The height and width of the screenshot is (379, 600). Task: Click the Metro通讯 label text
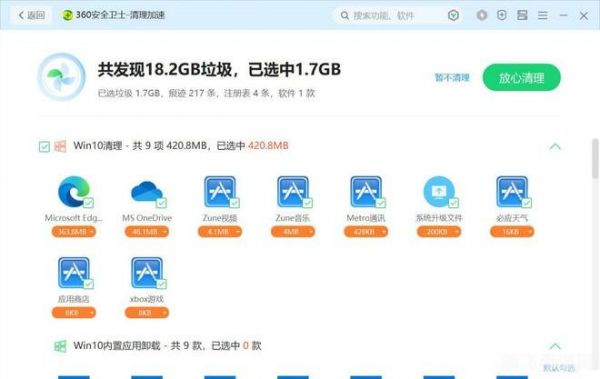366,218
